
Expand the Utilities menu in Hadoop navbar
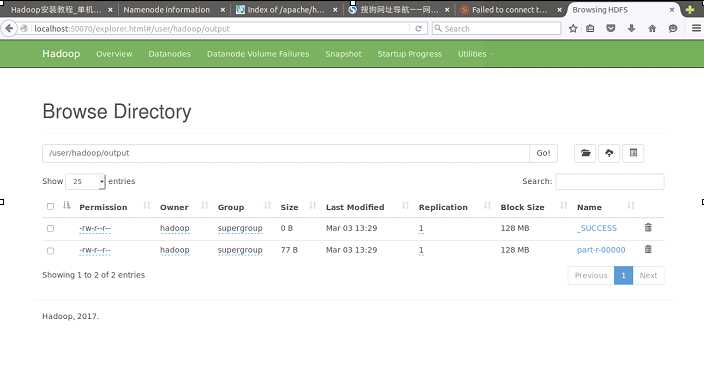coord(474,54)
